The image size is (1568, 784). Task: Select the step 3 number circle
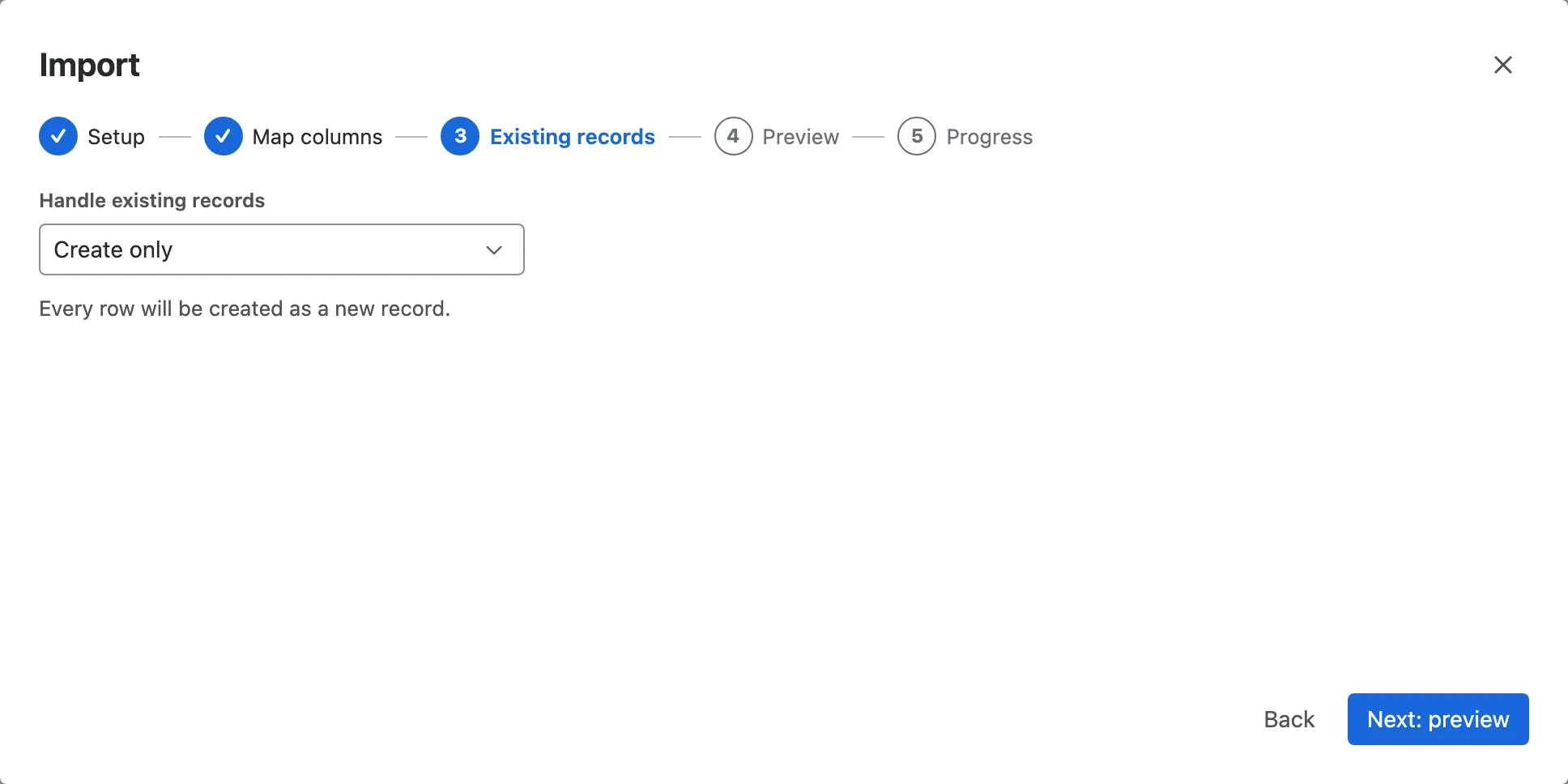(x=460, y=136)
